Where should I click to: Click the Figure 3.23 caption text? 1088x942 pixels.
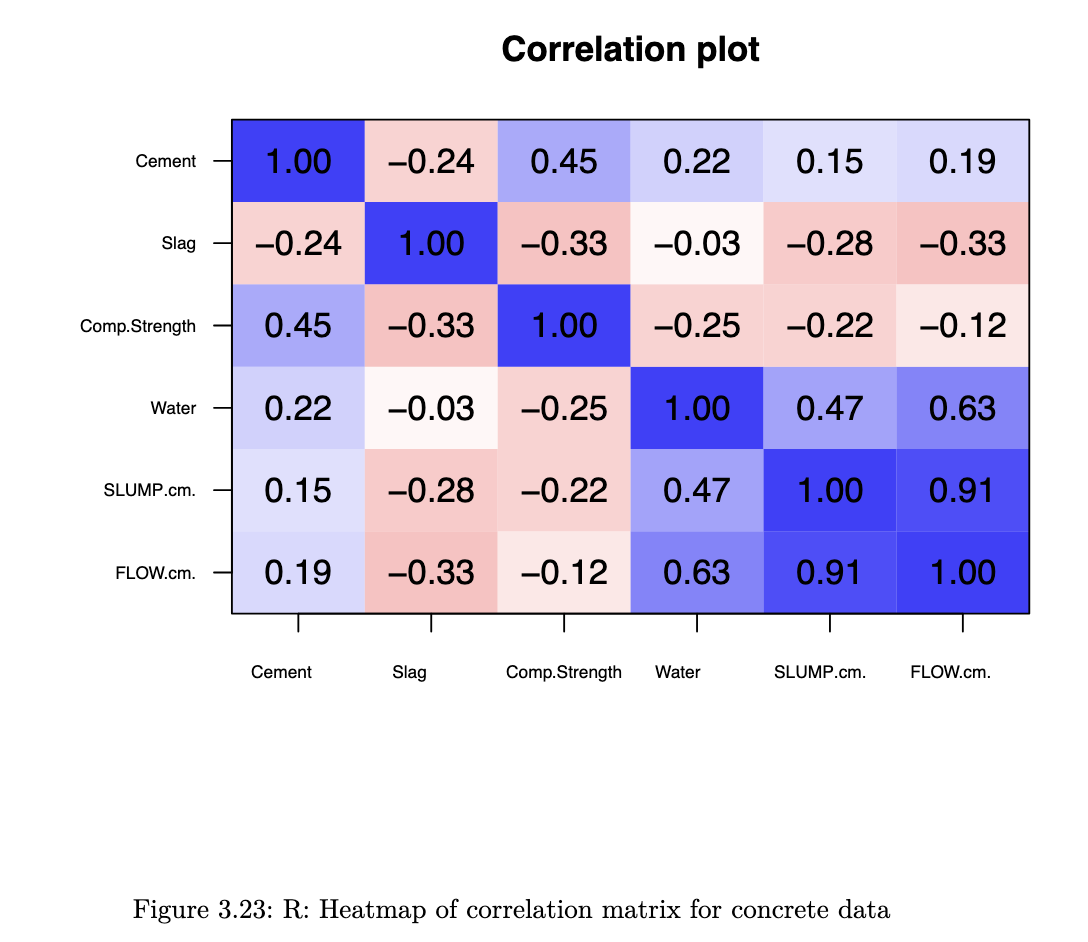[511, 910]
